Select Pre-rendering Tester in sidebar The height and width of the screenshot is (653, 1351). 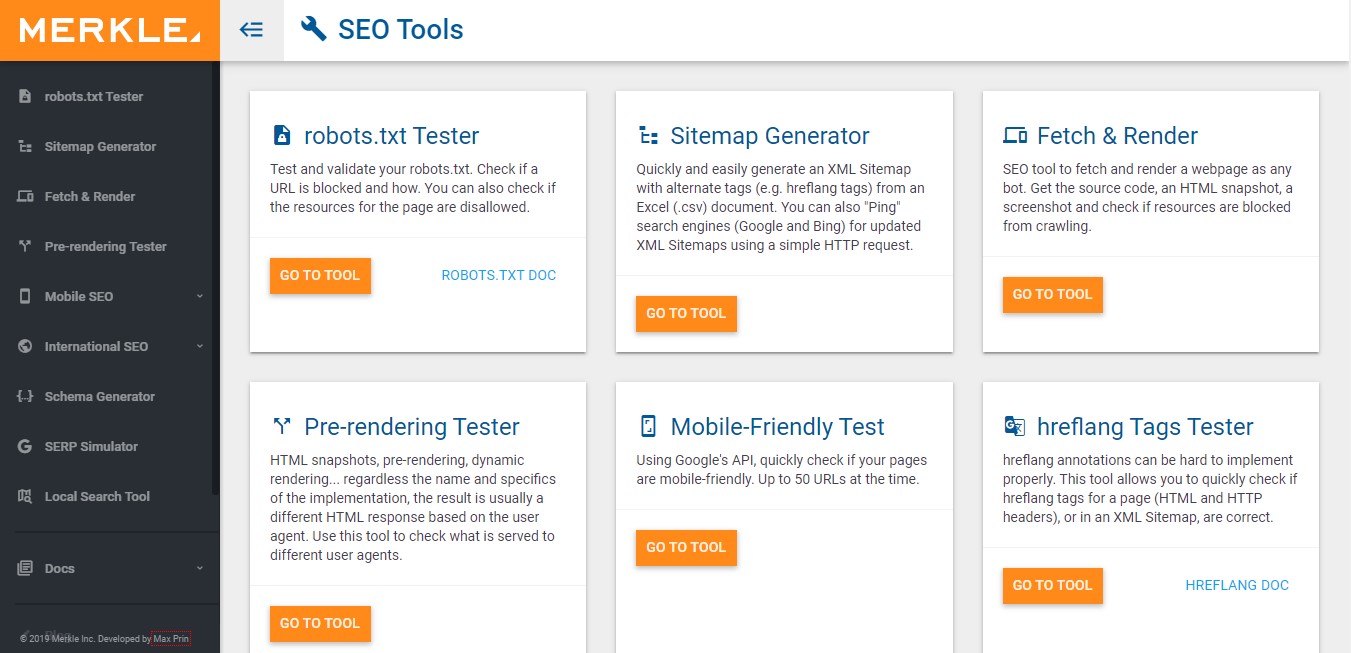(106, 246)
